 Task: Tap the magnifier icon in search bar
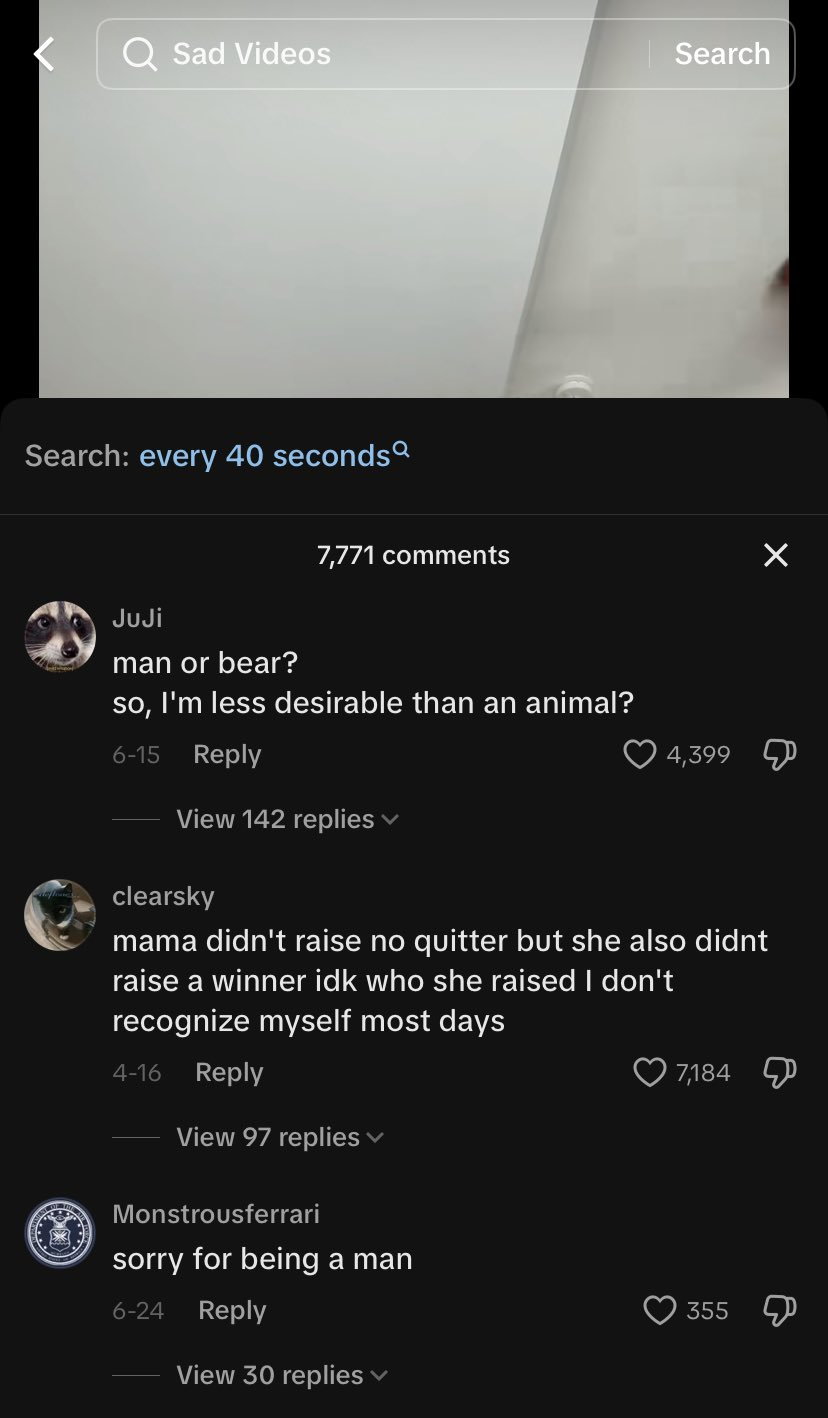[x=140, y=54]
